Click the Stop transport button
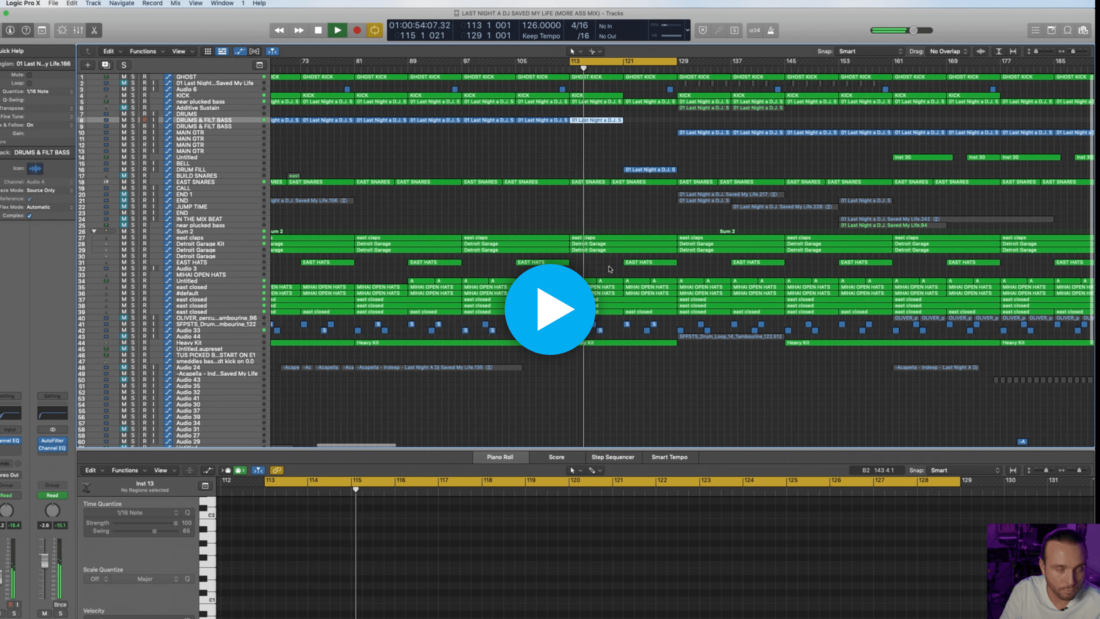Viewport: 1100px width, 619px height. pos(318,30)
